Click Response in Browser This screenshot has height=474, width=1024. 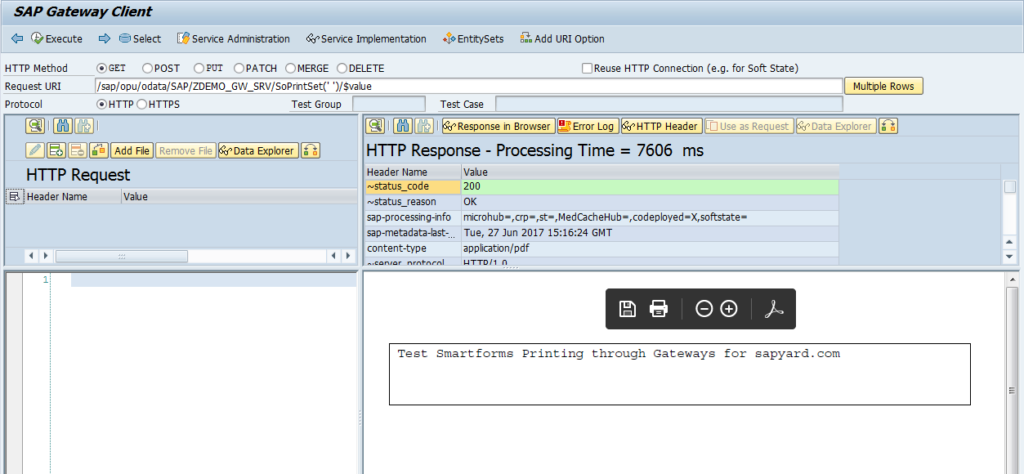(x=498, y=126)
